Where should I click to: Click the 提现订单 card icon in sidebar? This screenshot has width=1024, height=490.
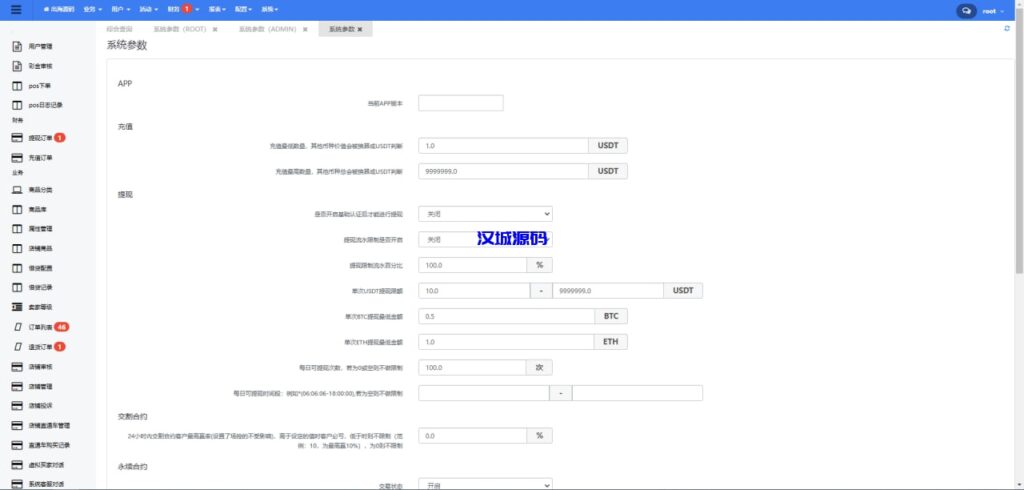(x=18, y=138)
